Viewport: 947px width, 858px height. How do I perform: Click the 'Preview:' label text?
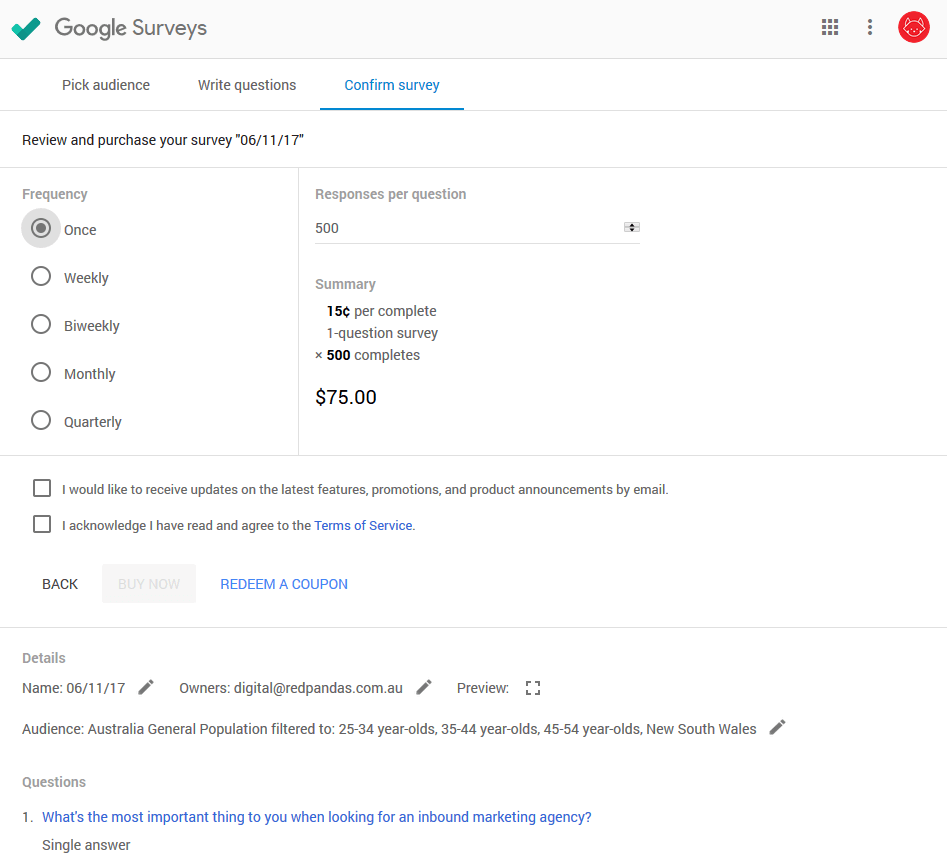pos(483,688)
